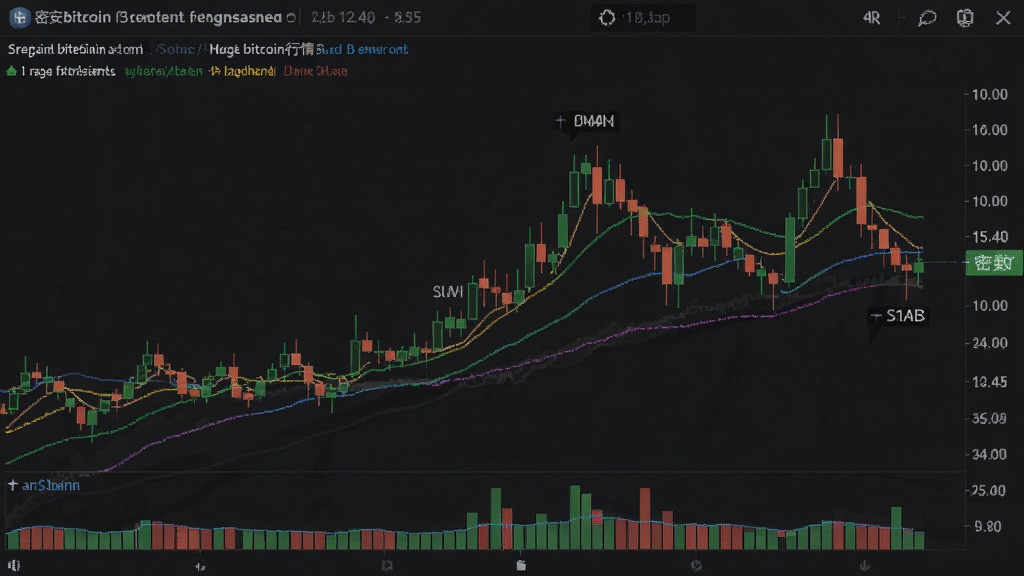Click the "anS1oinn" volume panel label
The width and height of the screenshot is (1024, 576).
pyautogui.click(x=51, y=485)
